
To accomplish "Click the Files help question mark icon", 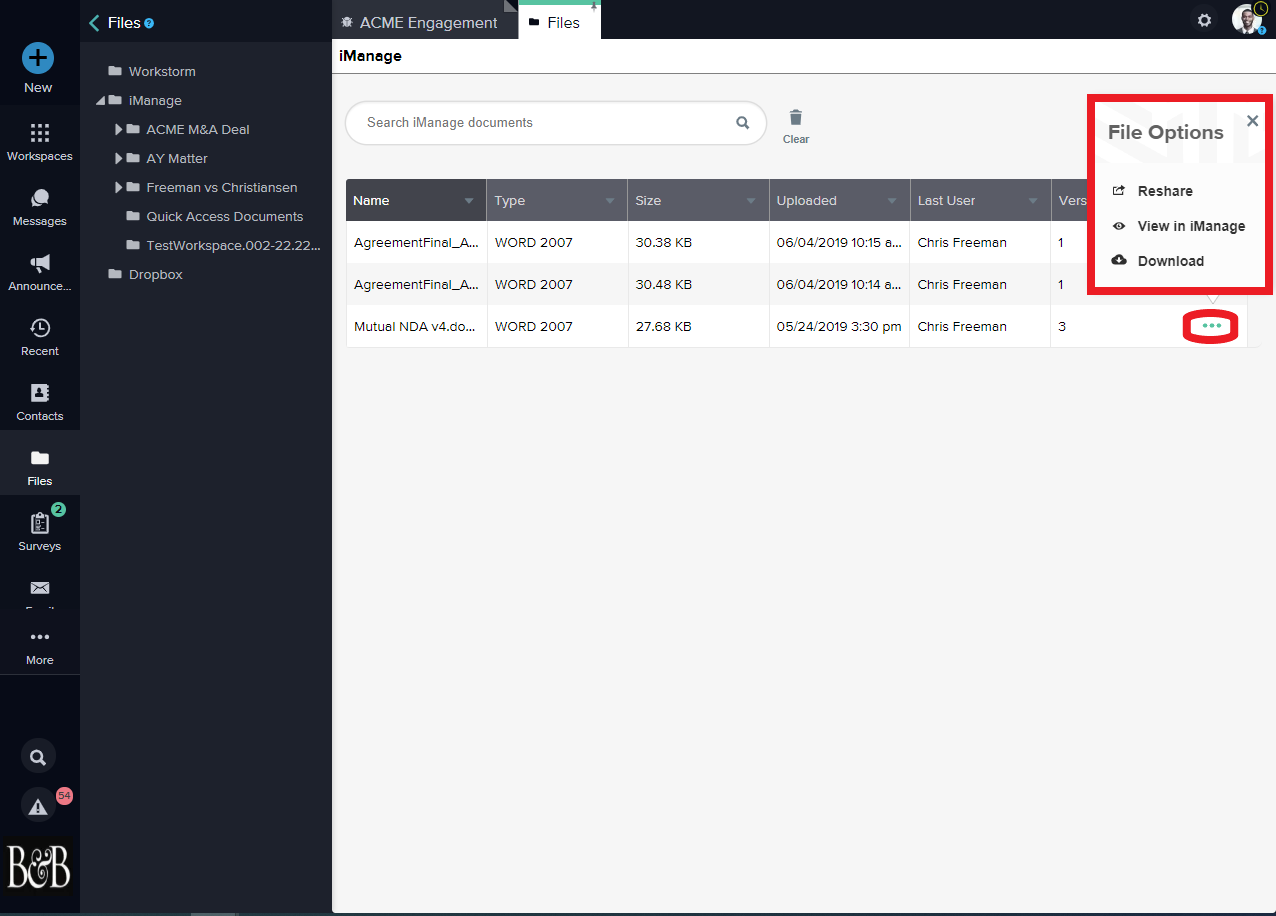I will (149, 23).
